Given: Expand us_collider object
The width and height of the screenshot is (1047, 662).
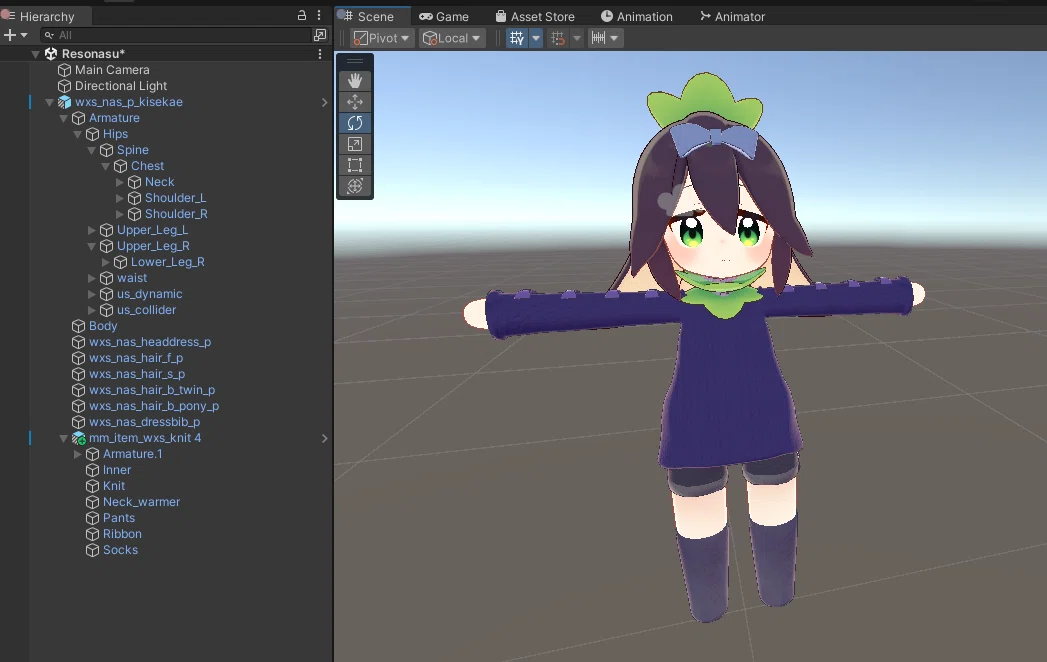Looking at the screenshot, I should pos(91,310).
